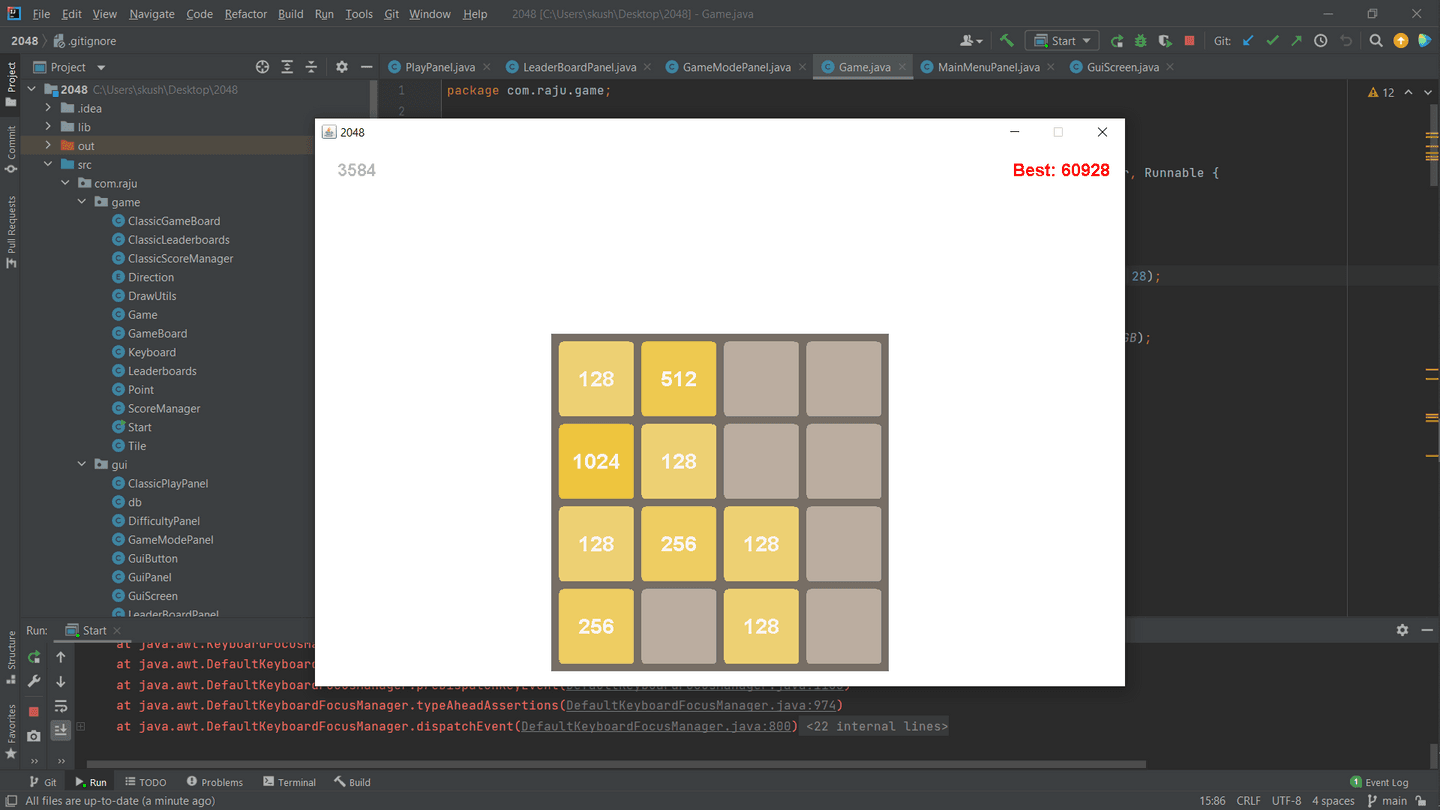1440x810 pixels.
Task: Select opened file locate target icon
Action: pos(262,67)
